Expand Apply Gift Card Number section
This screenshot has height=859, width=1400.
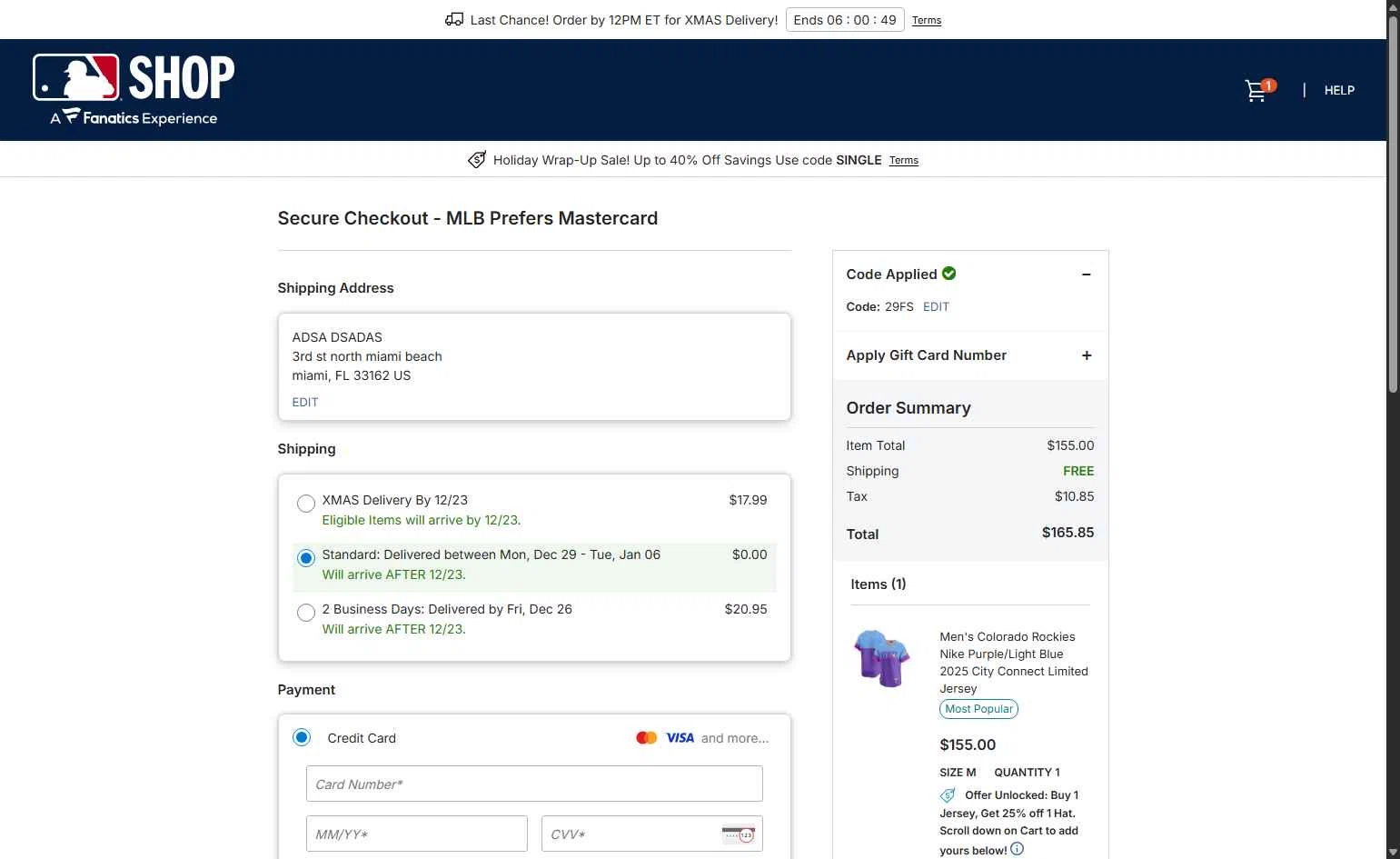click(1087, 355)
